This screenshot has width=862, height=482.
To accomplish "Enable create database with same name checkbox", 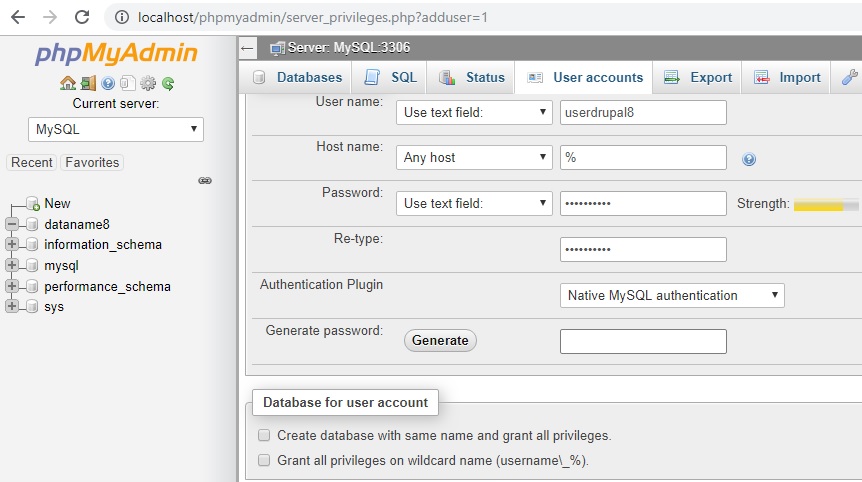I will 264,435.
